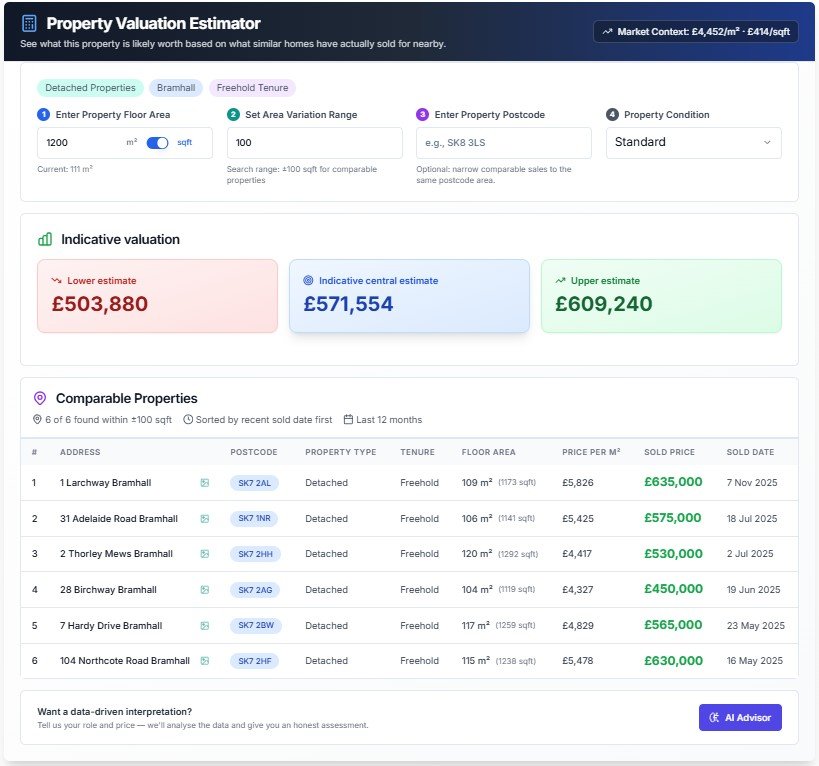
Task: Click the postcode input field showing SK8 3LS placeholder
Action: point(503,142)
